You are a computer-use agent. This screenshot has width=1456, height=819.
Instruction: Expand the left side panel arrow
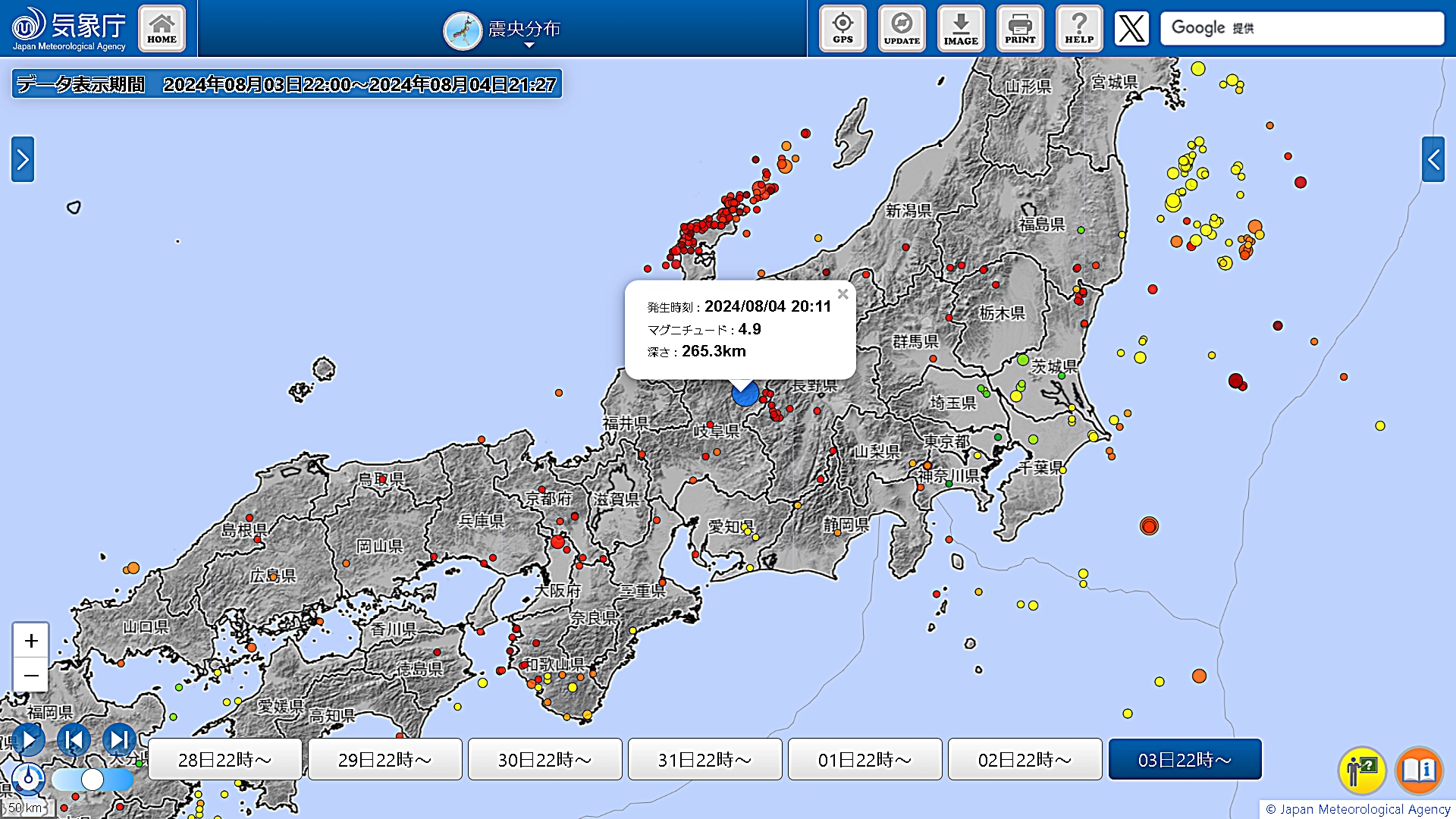click(23, 159)
